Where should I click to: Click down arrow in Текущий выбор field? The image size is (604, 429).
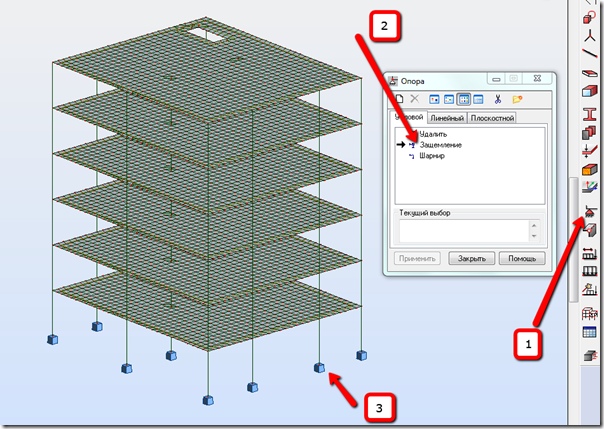[x=534, y=236]
